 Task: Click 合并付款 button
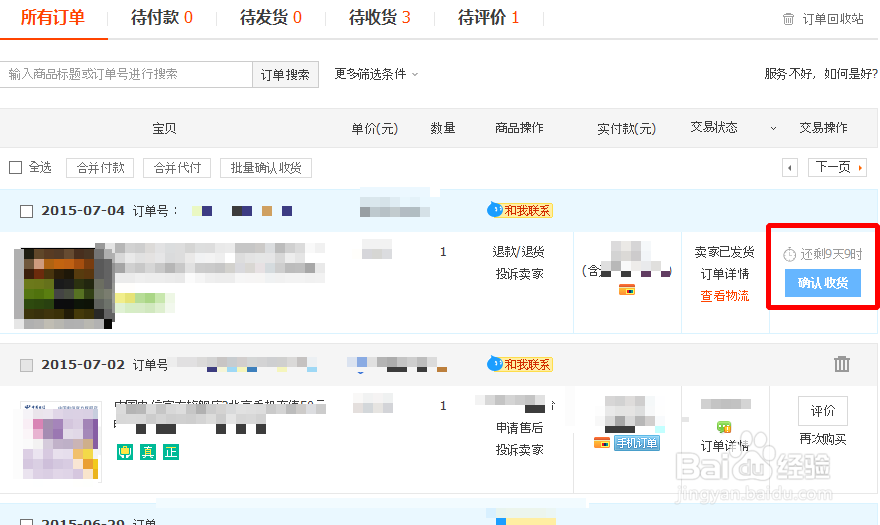click(100, 167)
